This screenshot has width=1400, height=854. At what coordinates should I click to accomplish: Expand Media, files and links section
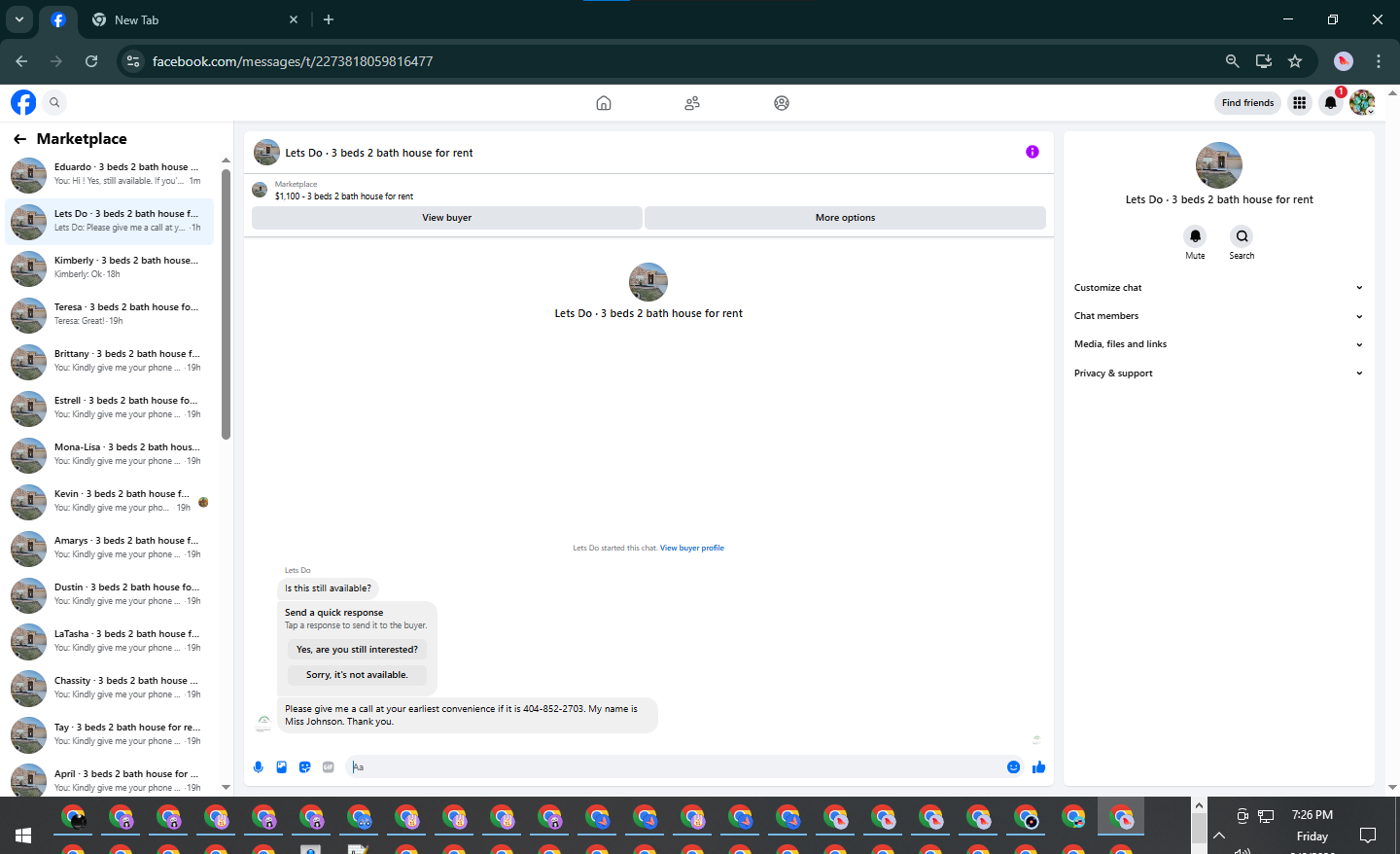1218,344
